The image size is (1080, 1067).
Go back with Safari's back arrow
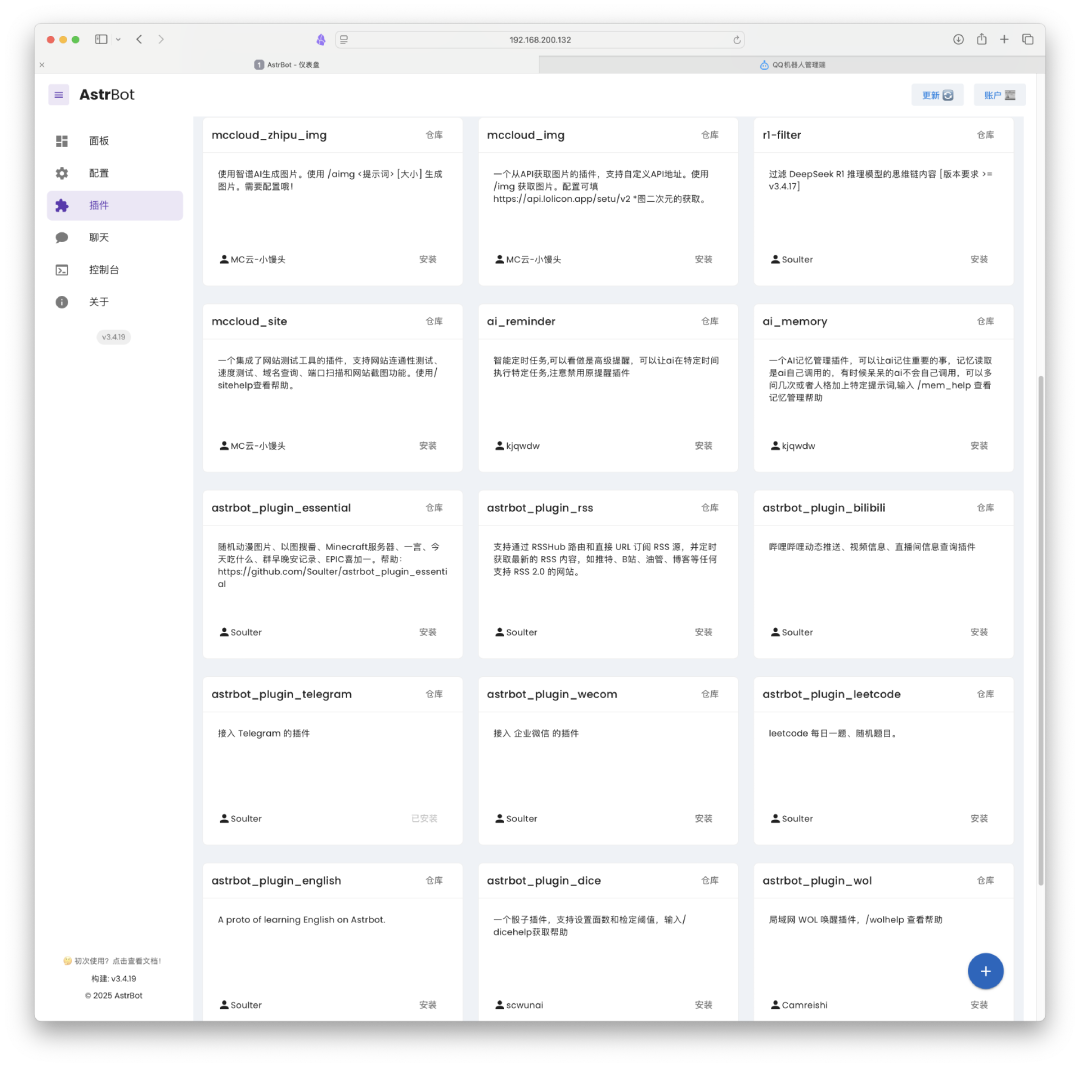tap(139, 39)
